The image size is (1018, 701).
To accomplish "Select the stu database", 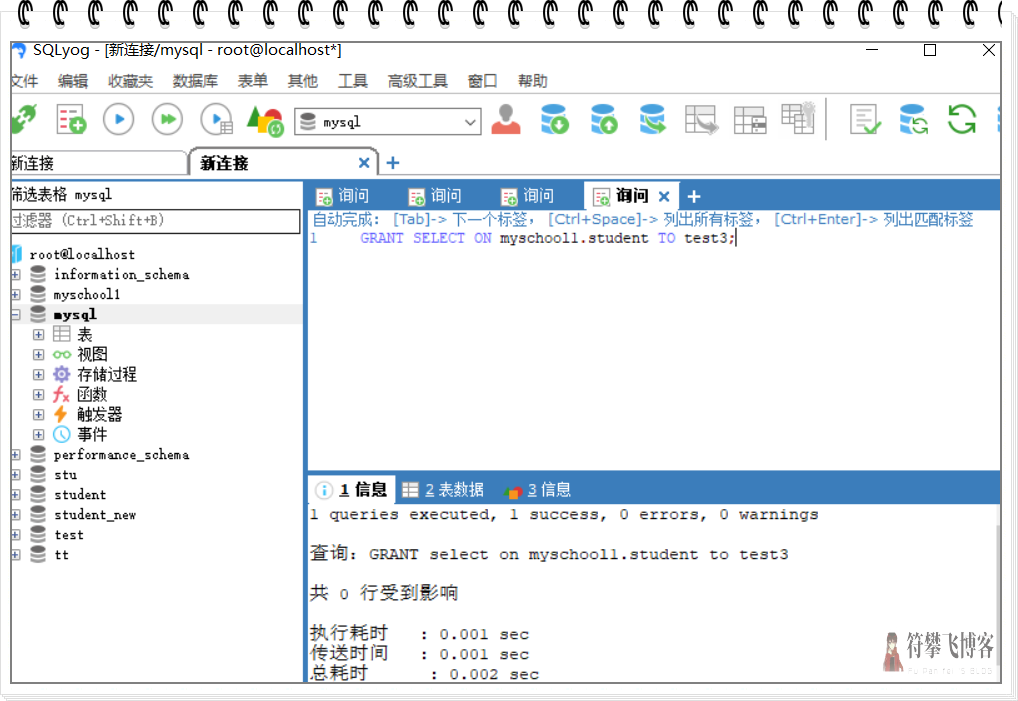I will [x=66, y=475].
